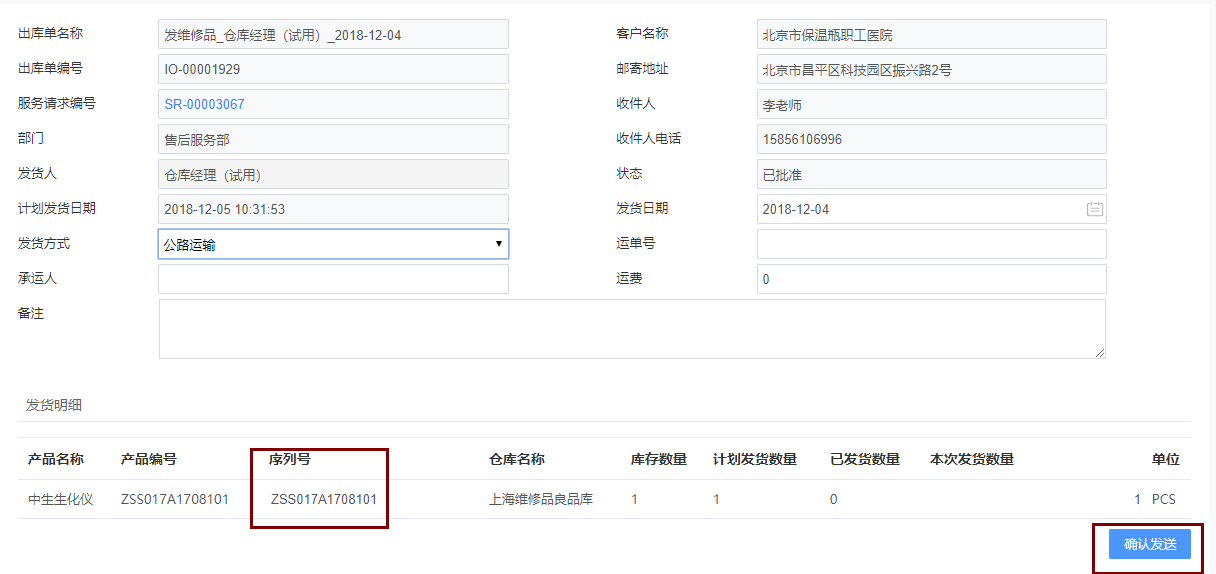Grab the 备注 textarea resize handle
The width and height of the screenshot is (1216, 574).
1100,353
